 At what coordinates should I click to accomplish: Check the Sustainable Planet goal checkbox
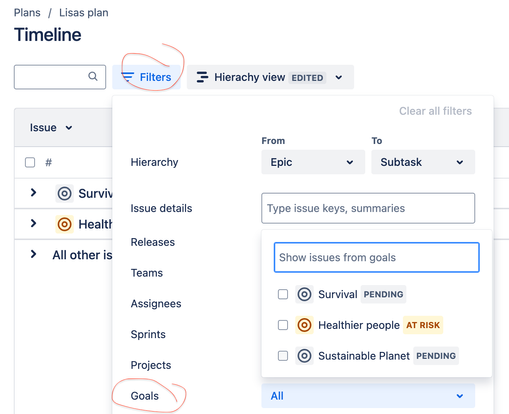(283, 356)
